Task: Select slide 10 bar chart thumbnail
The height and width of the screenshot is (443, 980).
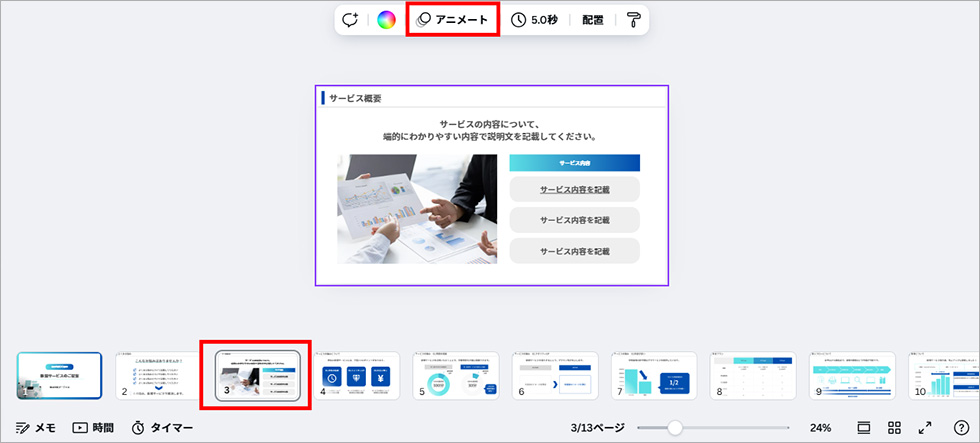Action: pos(944,376)
